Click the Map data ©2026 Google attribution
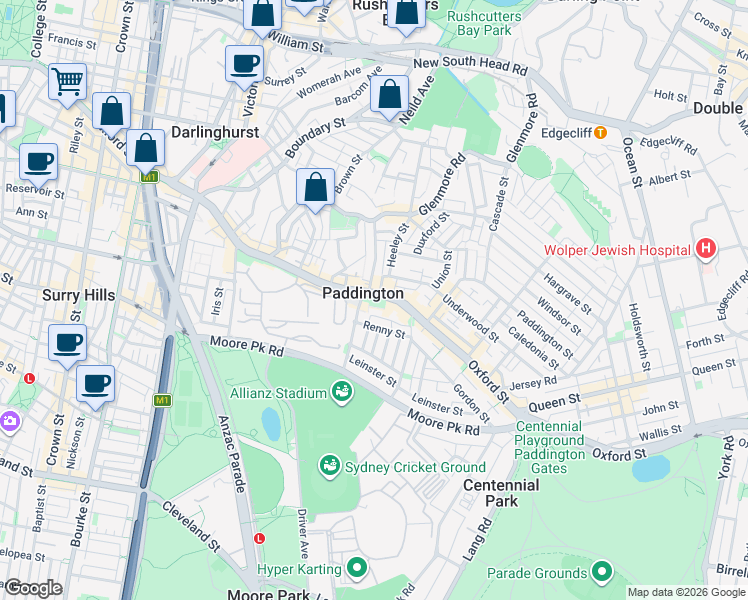Image resolution: width=748 pixels, height=600 pixels. coord(687,592)
